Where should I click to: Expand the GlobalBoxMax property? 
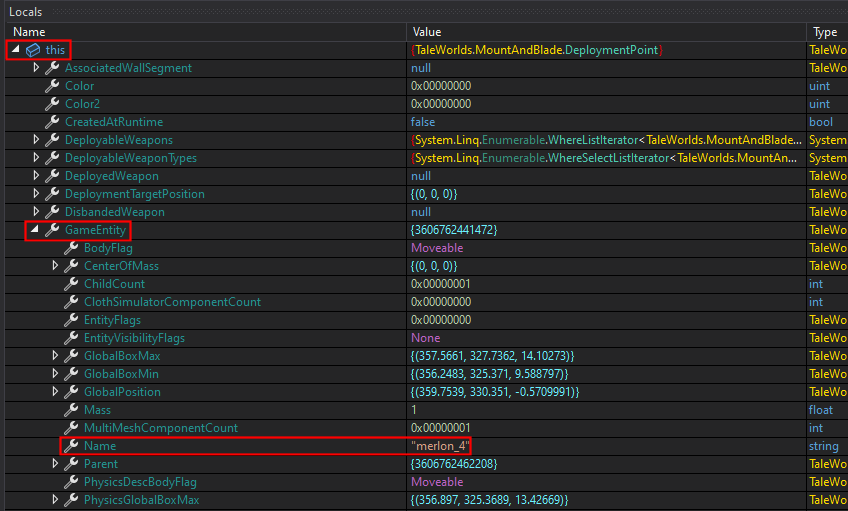55,355
